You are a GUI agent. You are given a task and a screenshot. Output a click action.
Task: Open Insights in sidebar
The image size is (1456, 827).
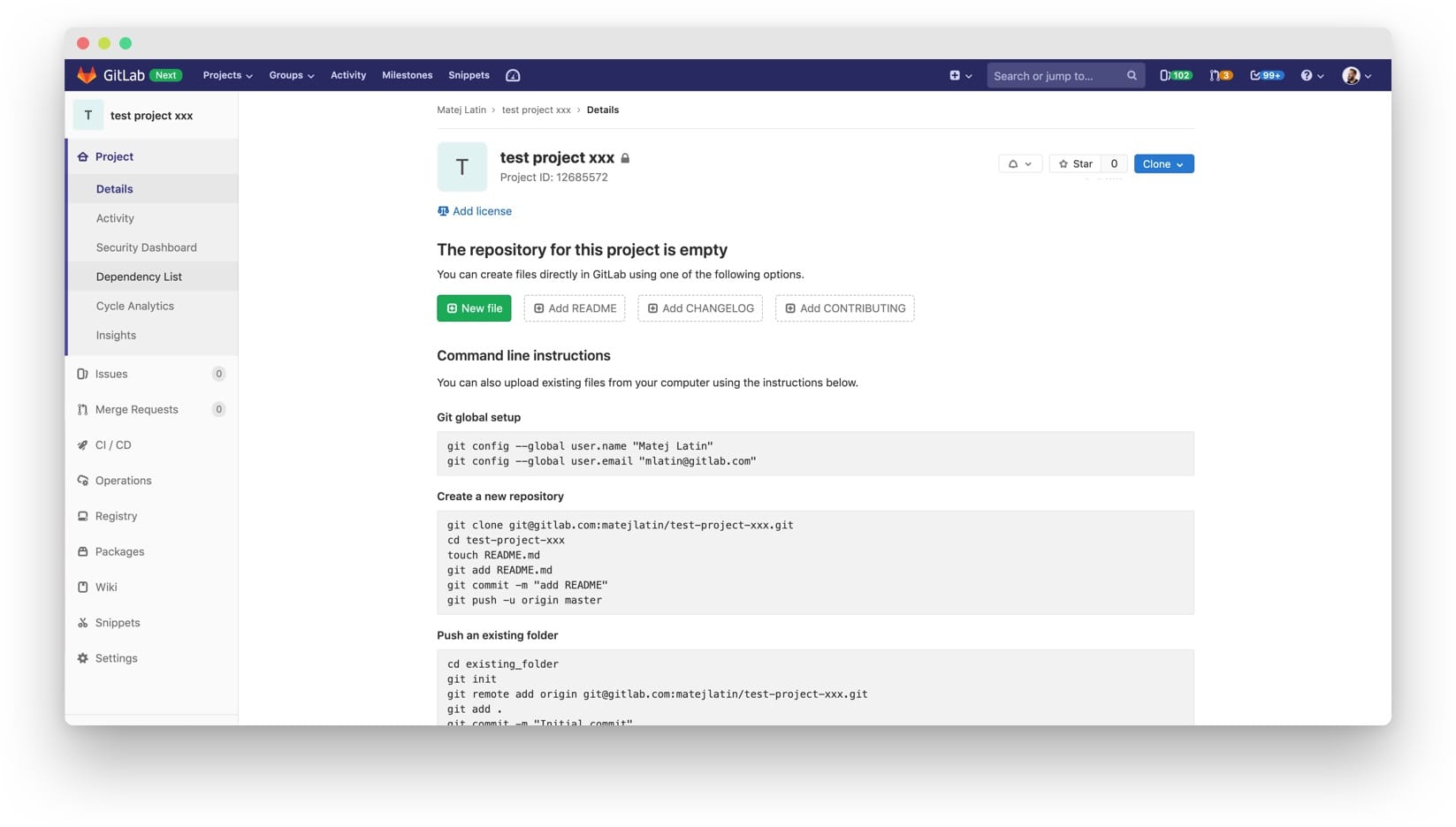152,335
